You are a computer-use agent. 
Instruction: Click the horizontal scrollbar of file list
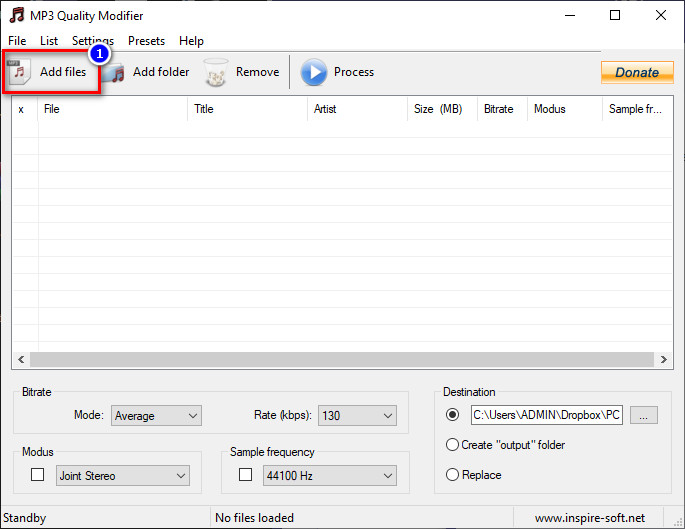pos(340,359)
